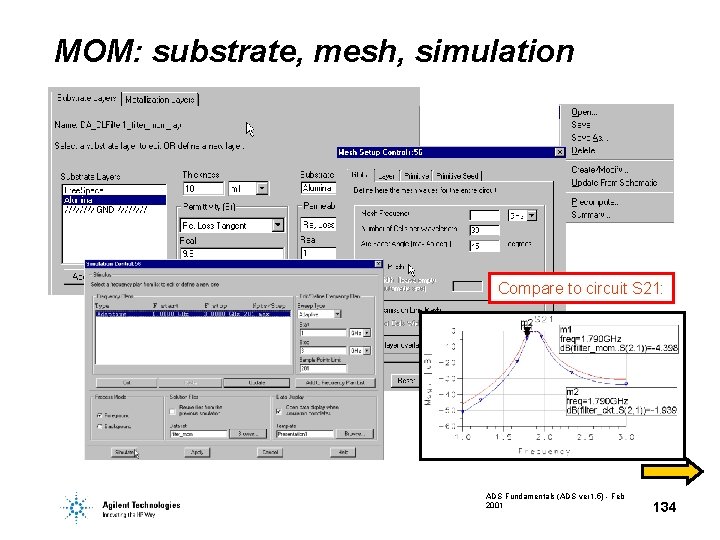Choose Delete from the menu

coord(583,150)
